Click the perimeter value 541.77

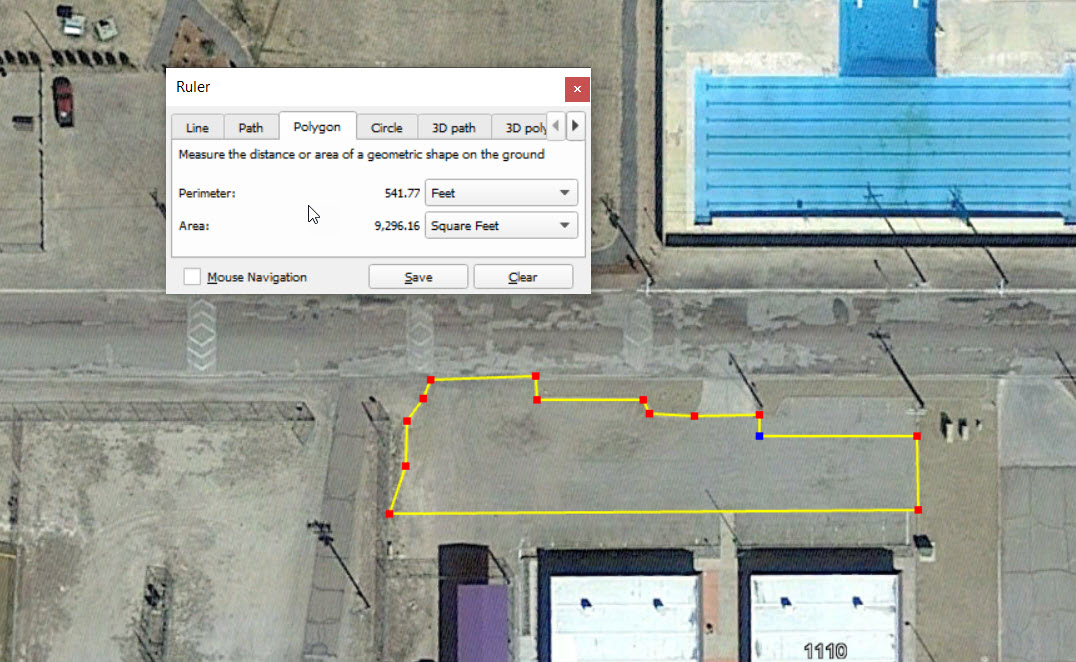(402, 192)
